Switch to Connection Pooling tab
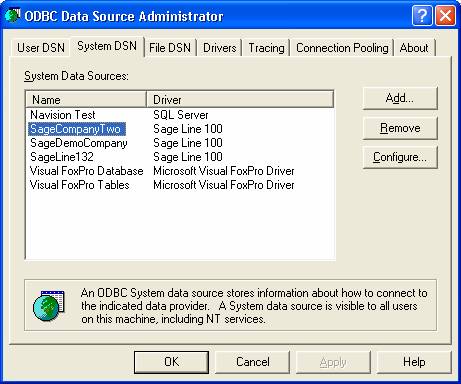Viewport: 461px width, 384px height. pos(342,48)
